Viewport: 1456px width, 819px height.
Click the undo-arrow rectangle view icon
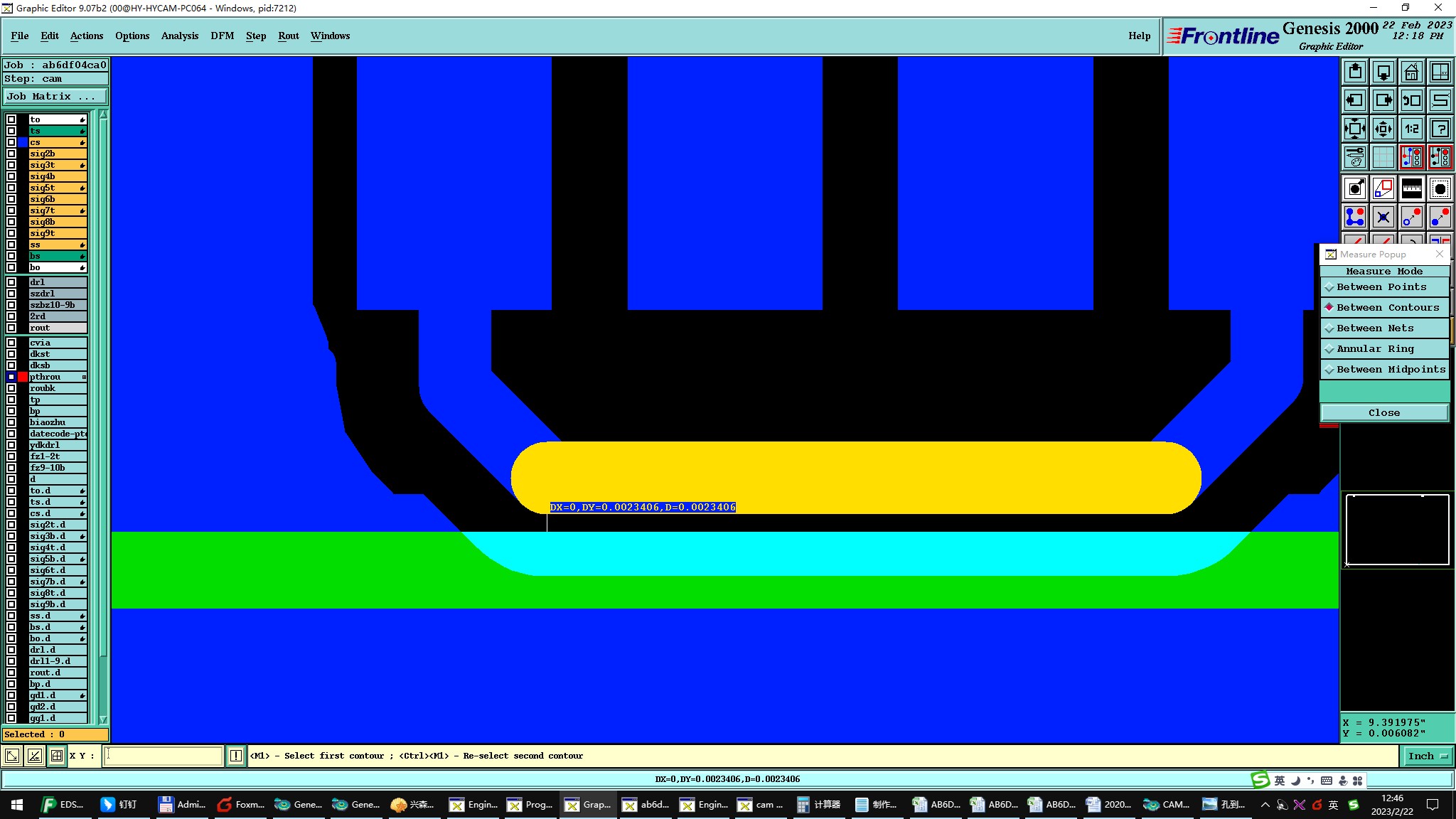[x=1411, y=100]
